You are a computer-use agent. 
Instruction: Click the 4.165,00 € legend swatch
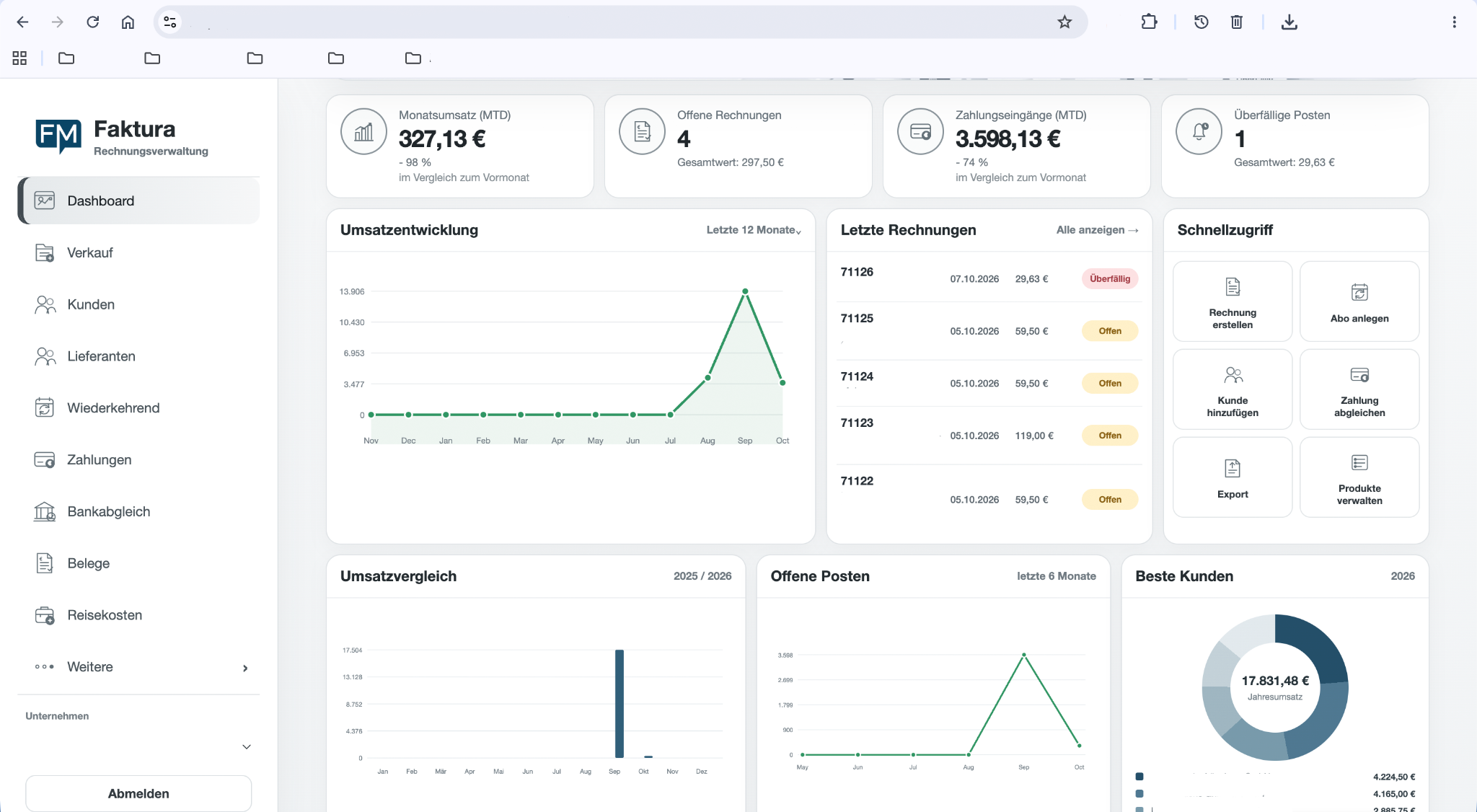(x=1139, y=794)
